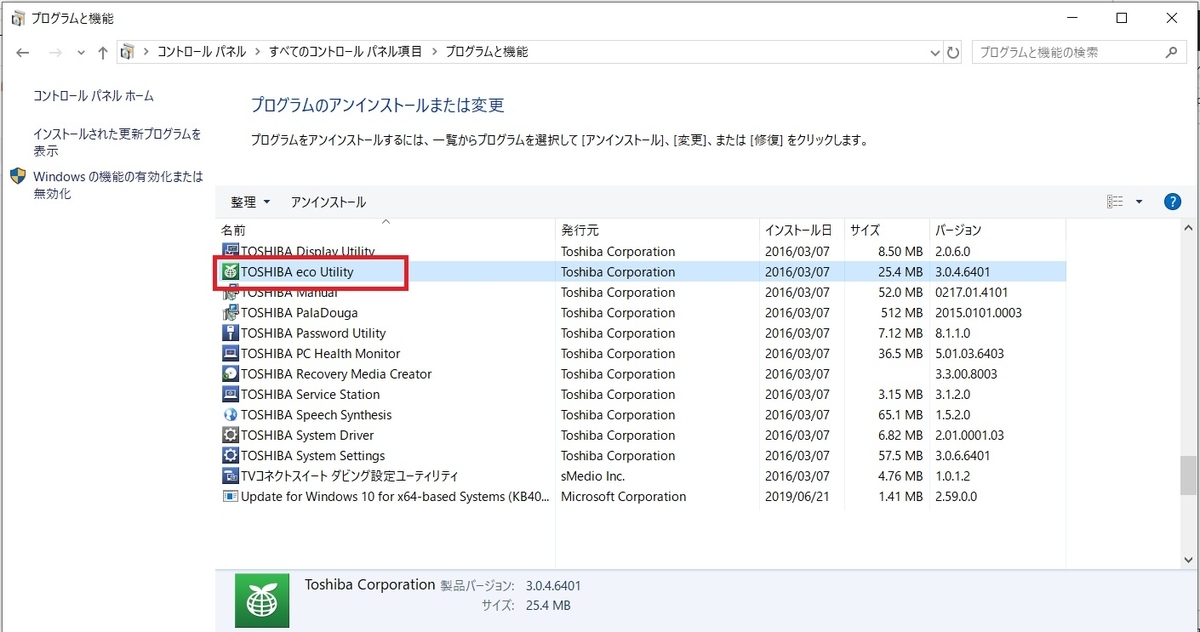Viewport: 1200px width, 632px height.
Task: Select the TOSHIBA System Driver name
Action: pyautogui.click(x=307, y=435)
